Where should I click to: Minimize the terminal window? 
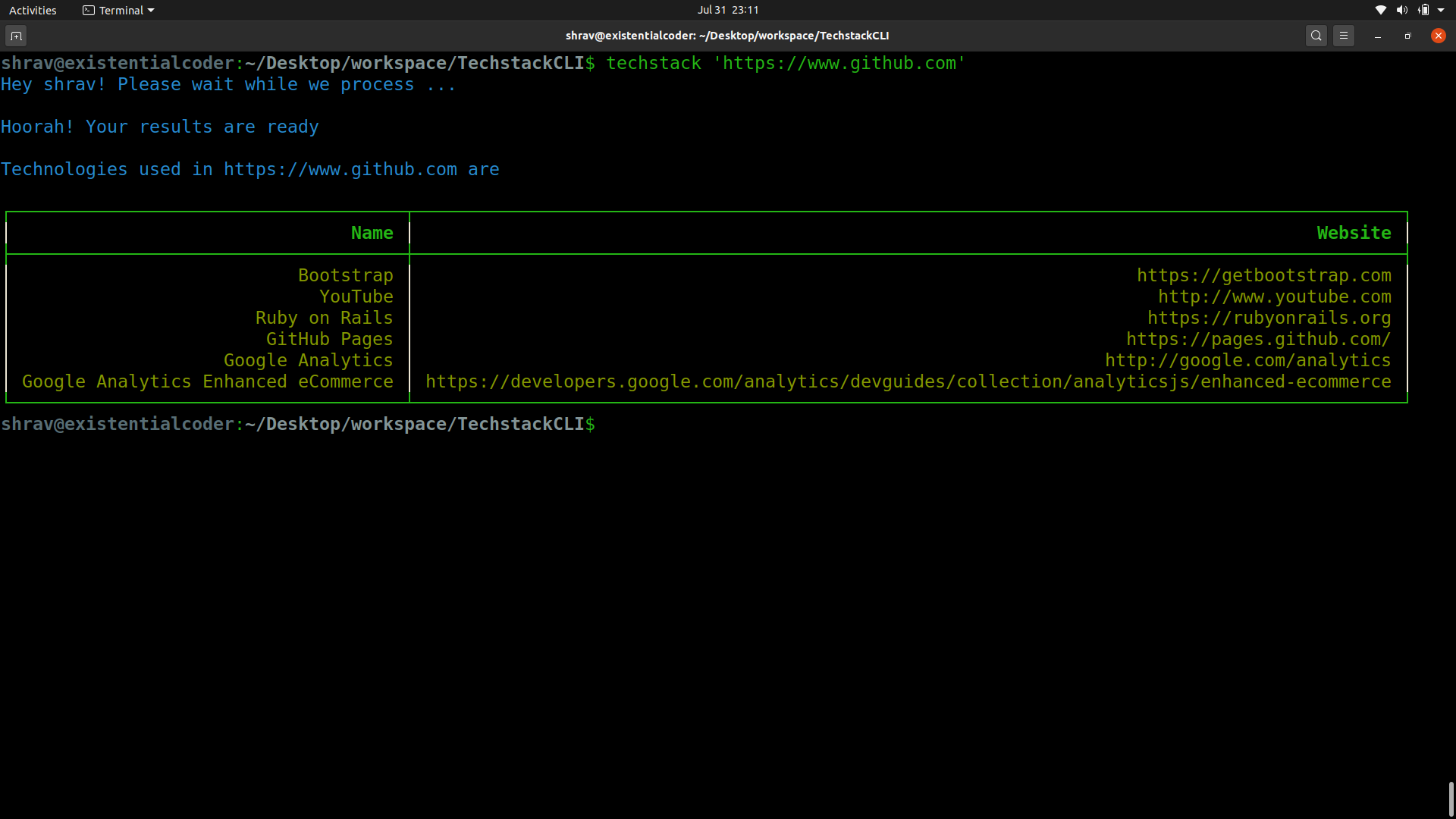pyautogui.click(x=1378, y=36)
